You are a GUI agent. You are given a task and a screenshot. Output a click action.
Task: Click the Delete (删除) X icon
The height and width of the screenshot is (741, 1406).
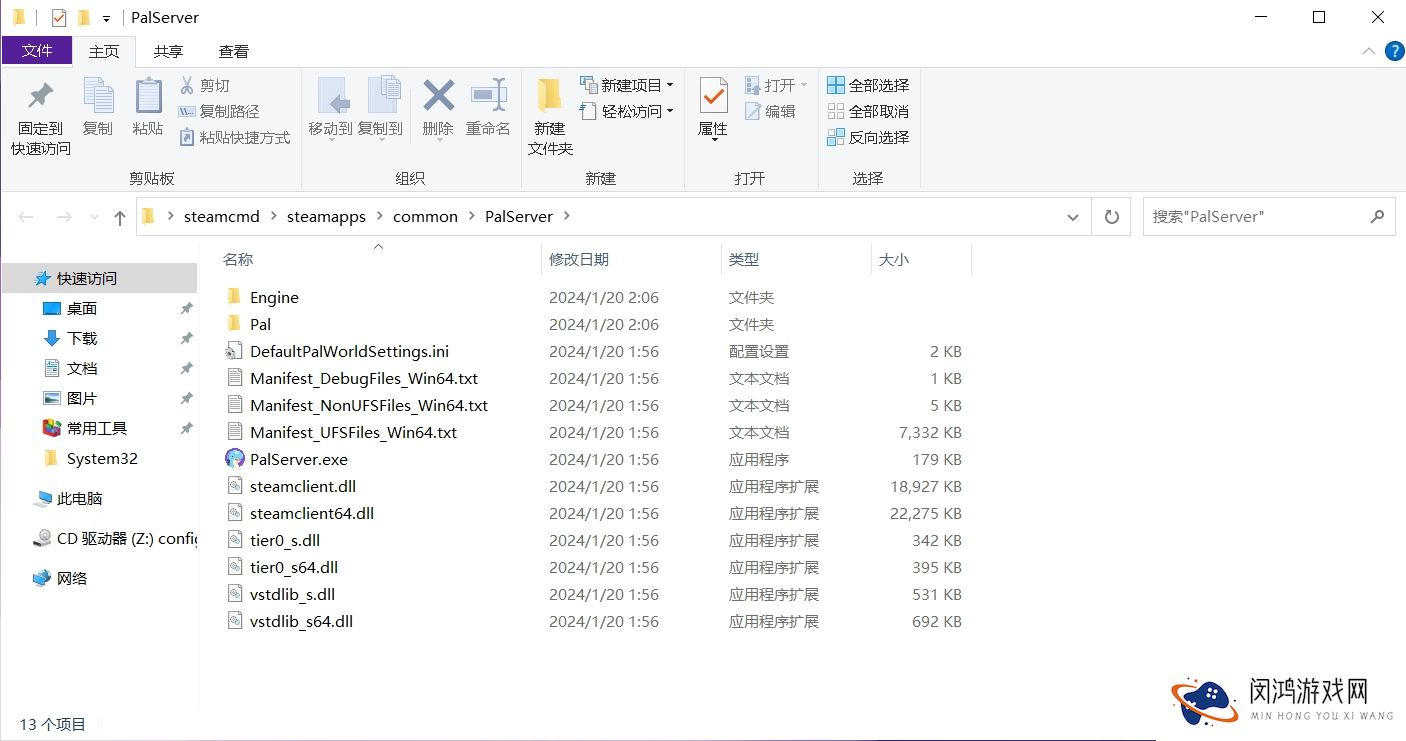pyautogui.click(x=438, y=96)
